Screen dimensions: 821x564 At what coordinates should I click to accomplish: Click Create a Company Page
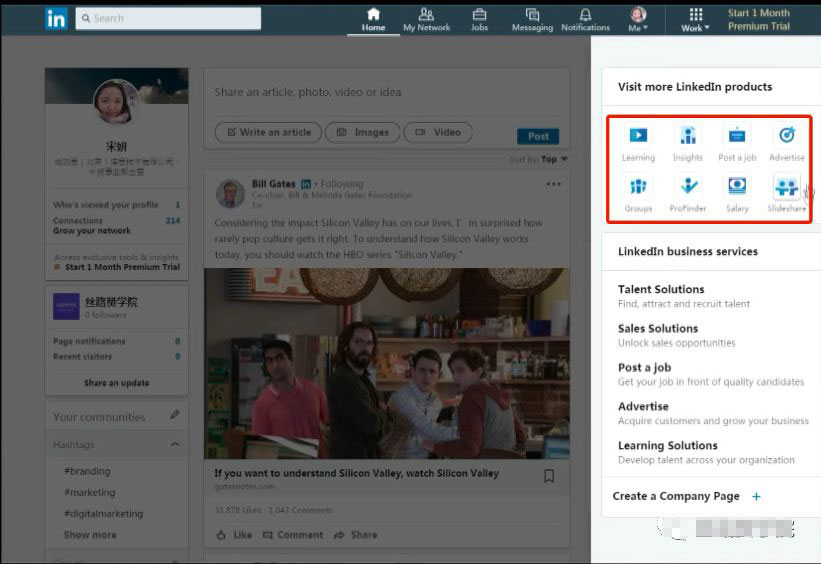(x=676, y=496)
